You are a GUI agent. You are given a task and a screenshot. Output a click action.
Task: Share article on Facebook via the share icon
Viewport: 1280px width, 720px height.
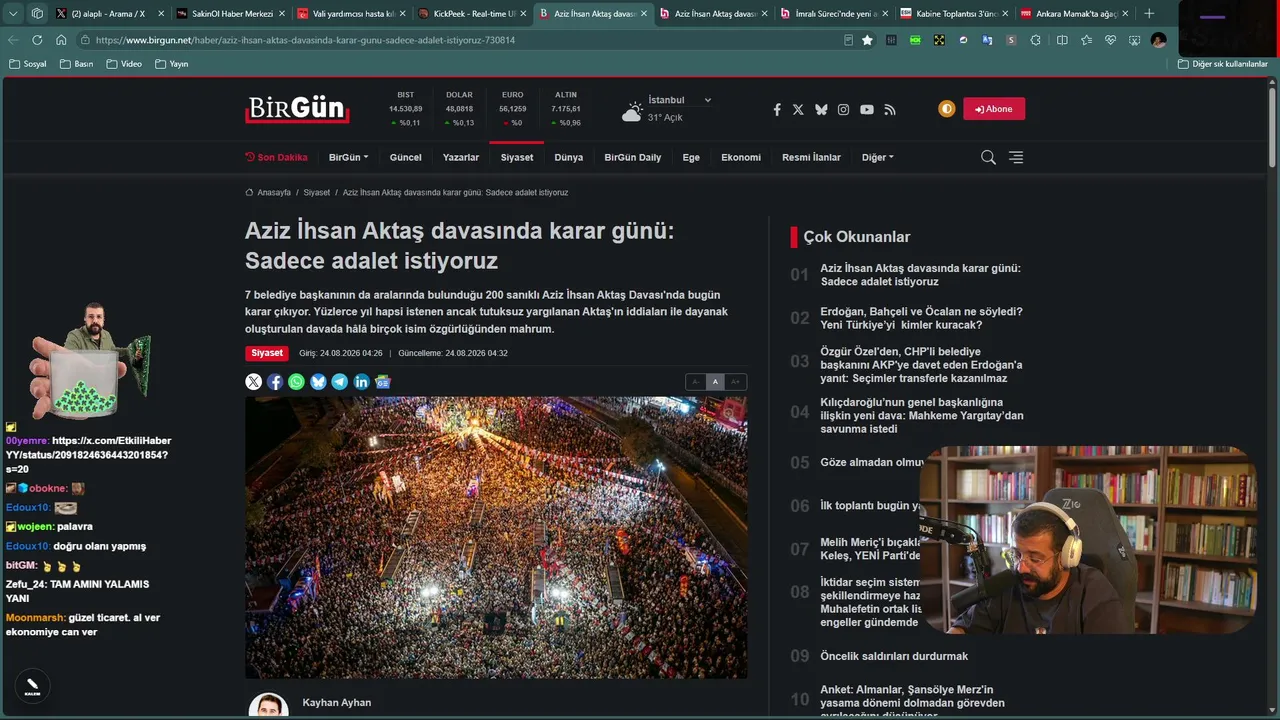click(x=275, y=381)
